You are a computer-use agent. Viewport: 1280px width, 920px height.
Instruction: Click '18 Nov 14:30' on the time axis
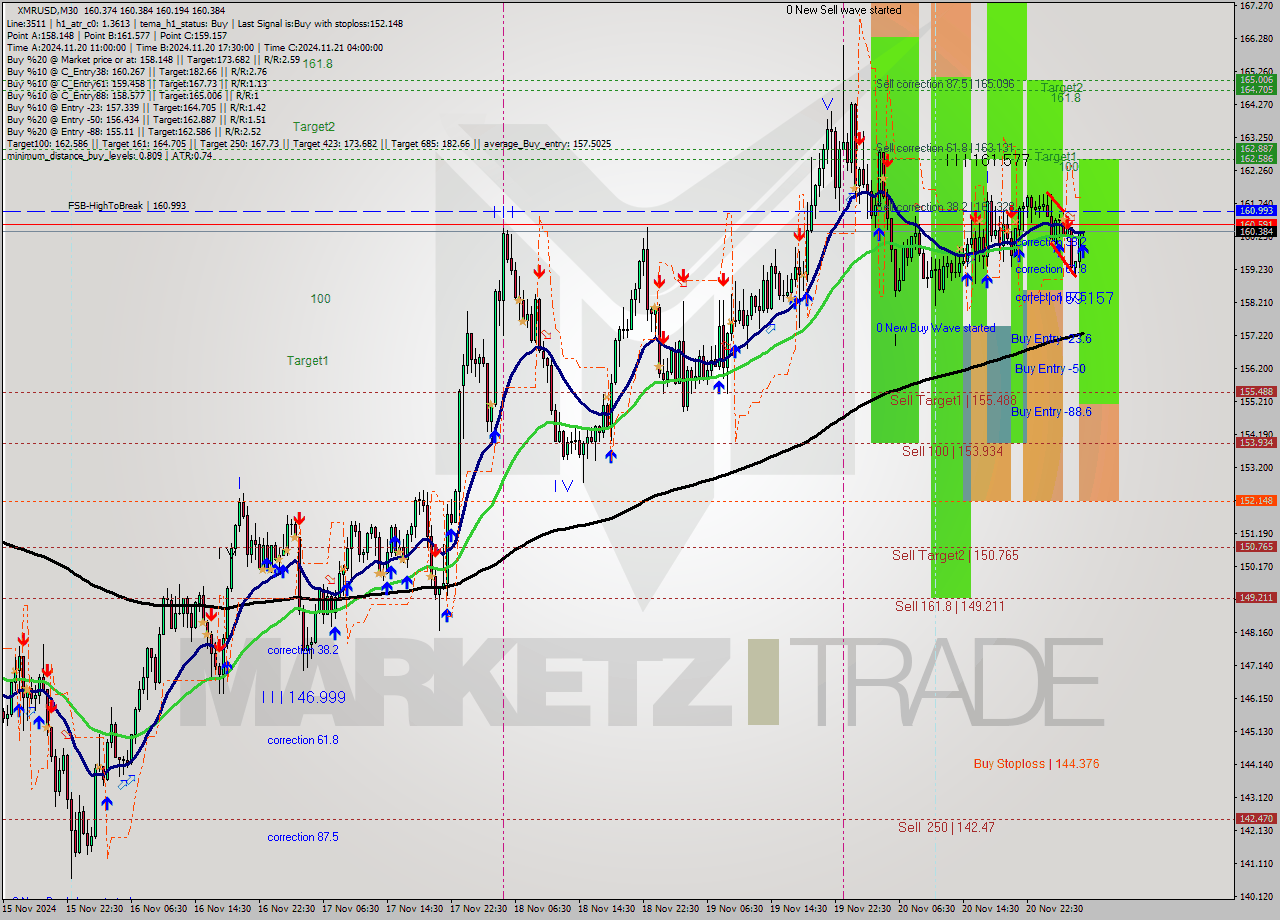click(x=606, y=909)
